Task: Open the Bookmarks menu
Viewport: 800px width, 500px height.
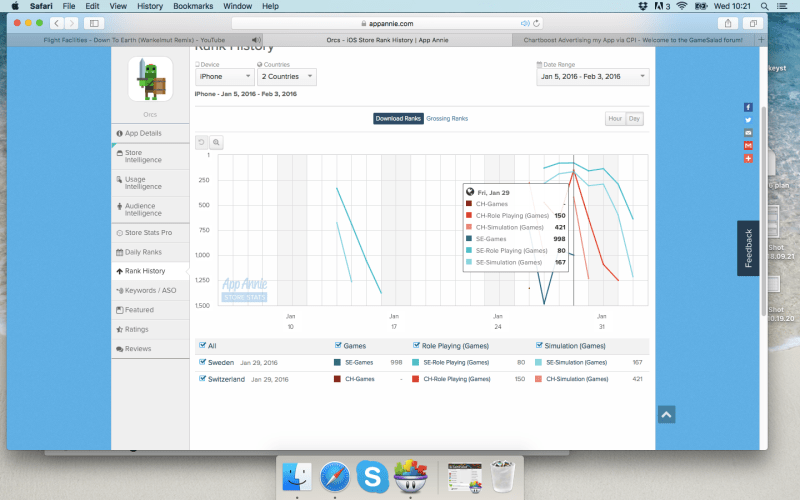Action: pyautogui.click(x=193, y=6)
